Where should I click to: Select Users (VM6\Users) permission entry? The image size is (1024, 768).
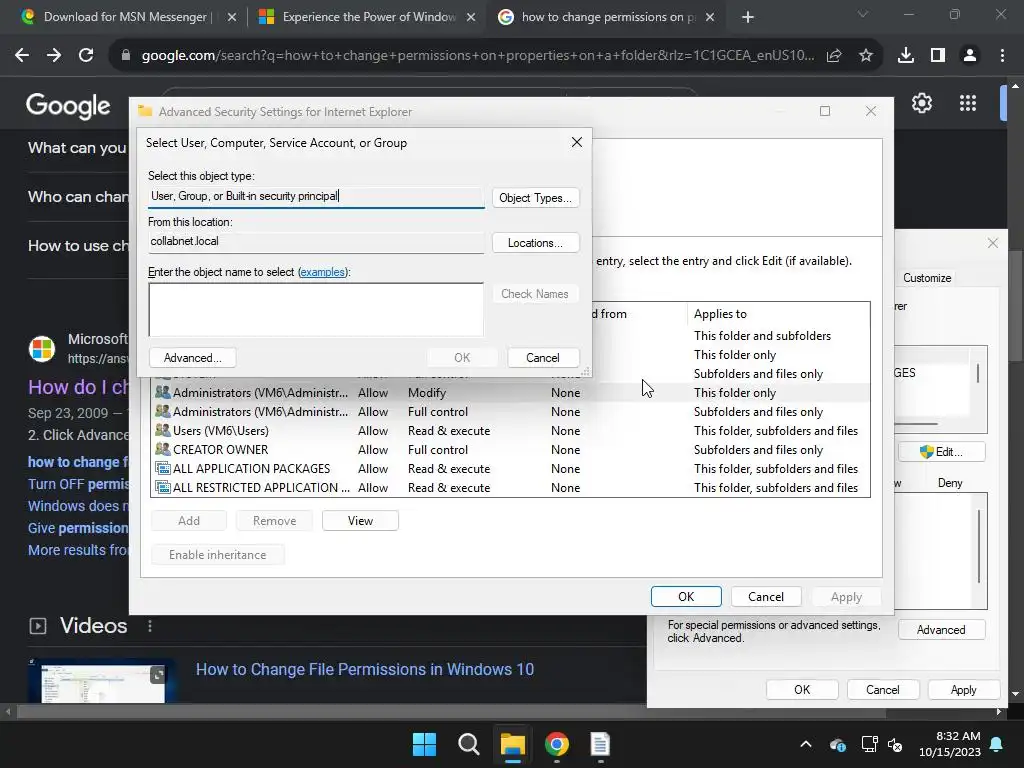[x=510, y=430]
